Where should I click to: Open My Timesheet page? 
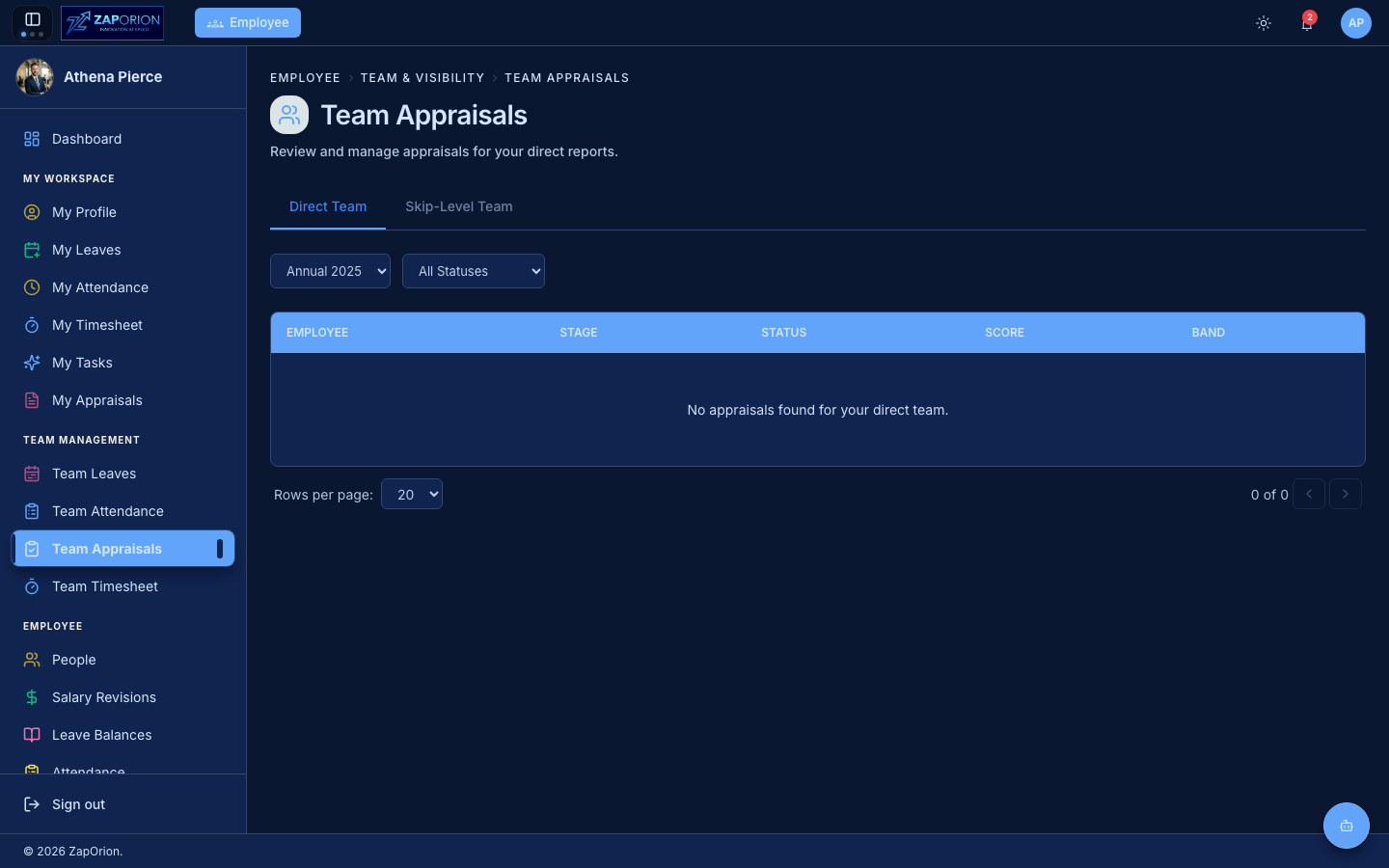[x=123, y=325]
